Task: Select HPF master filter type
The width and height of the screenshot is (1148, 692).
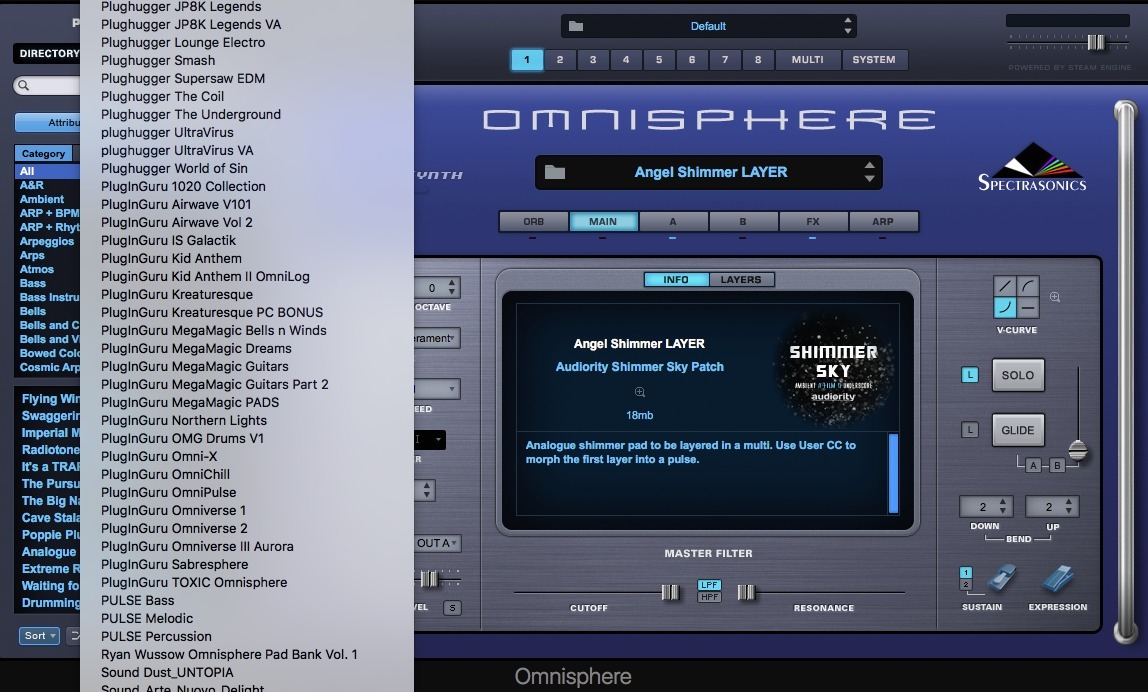Action: (709, 597)
